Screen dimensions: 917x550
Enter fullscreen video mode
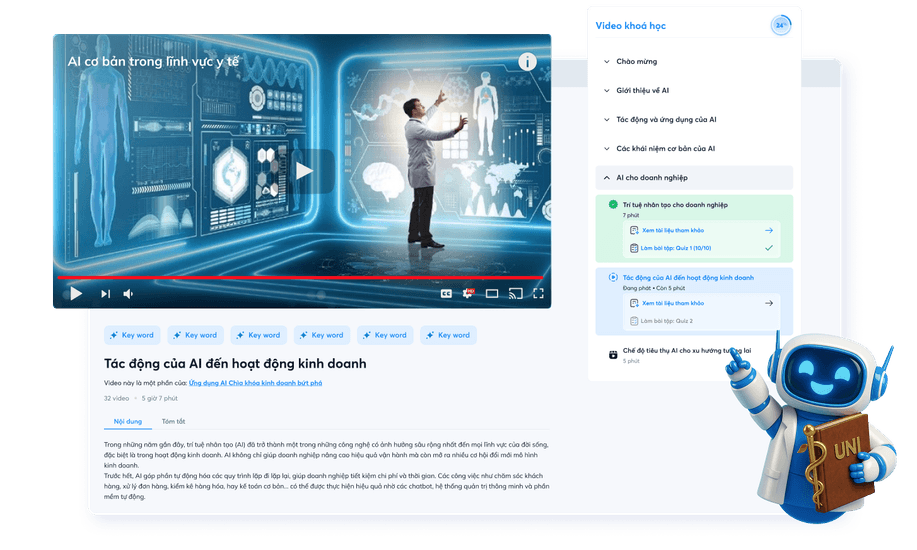pyautogui.click(x=538, y=294)
